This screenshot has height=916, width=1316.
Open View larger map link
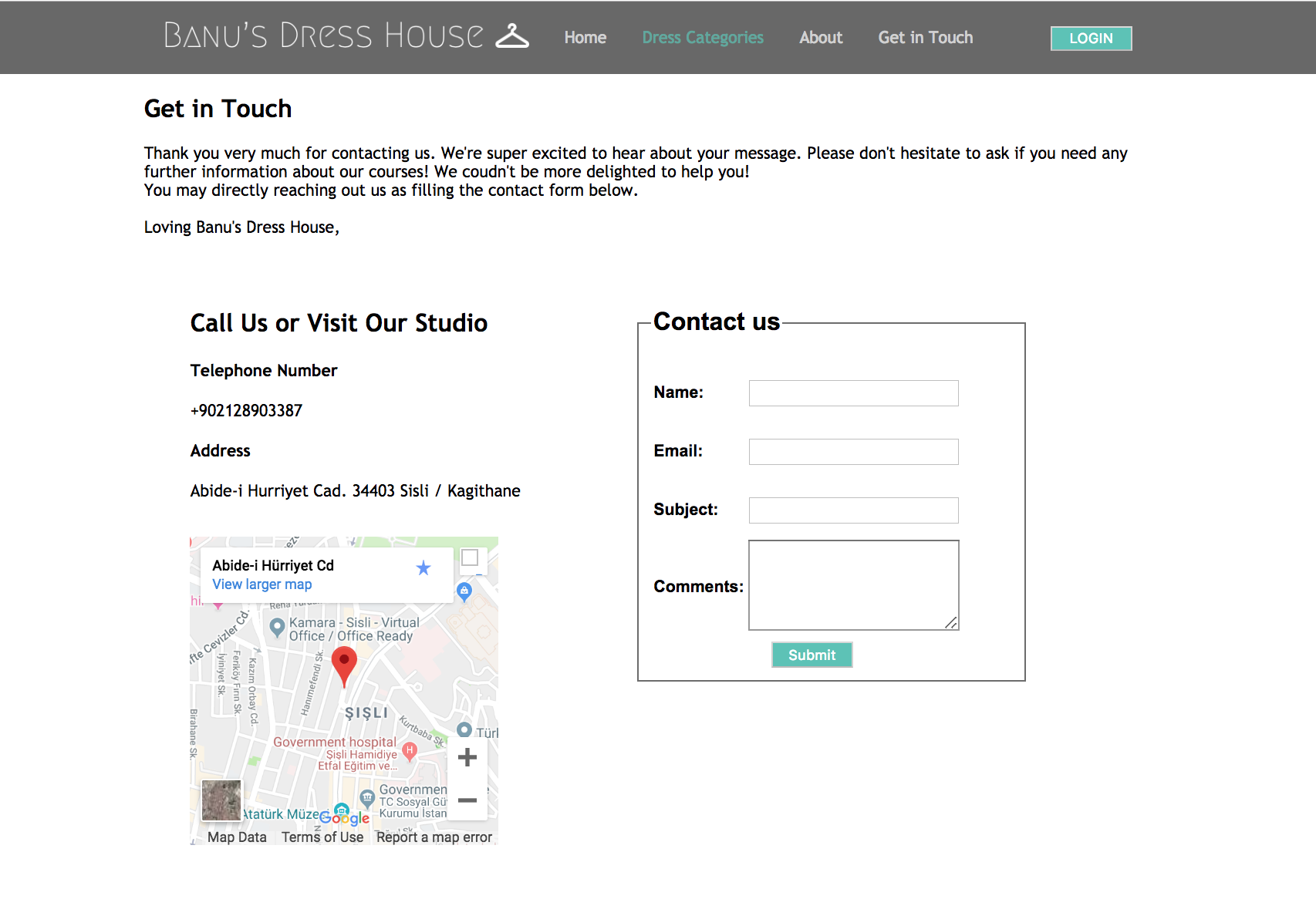(262, 584)
